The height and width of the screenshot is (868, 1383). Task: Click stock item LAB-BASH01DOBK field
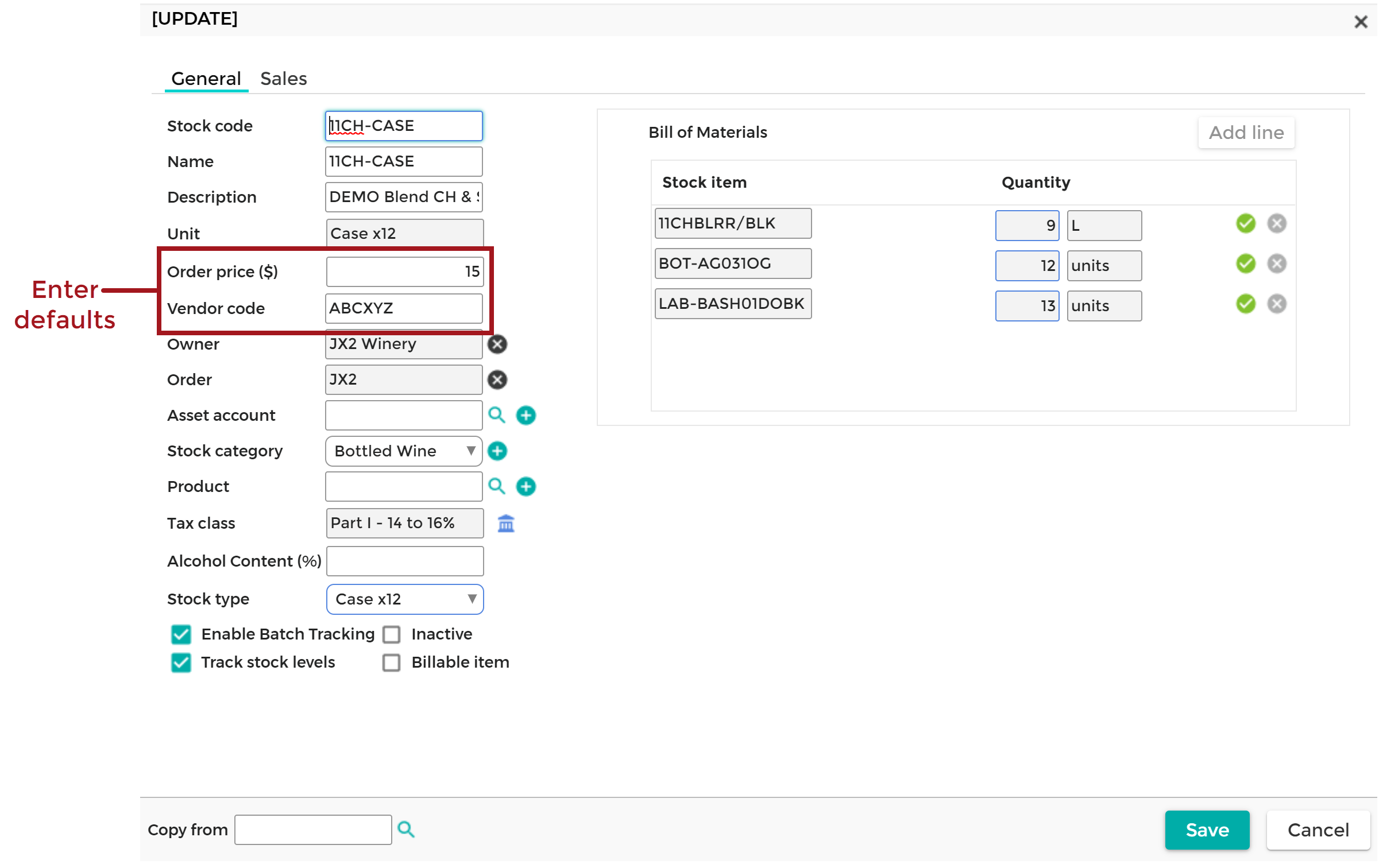[733, 304]
